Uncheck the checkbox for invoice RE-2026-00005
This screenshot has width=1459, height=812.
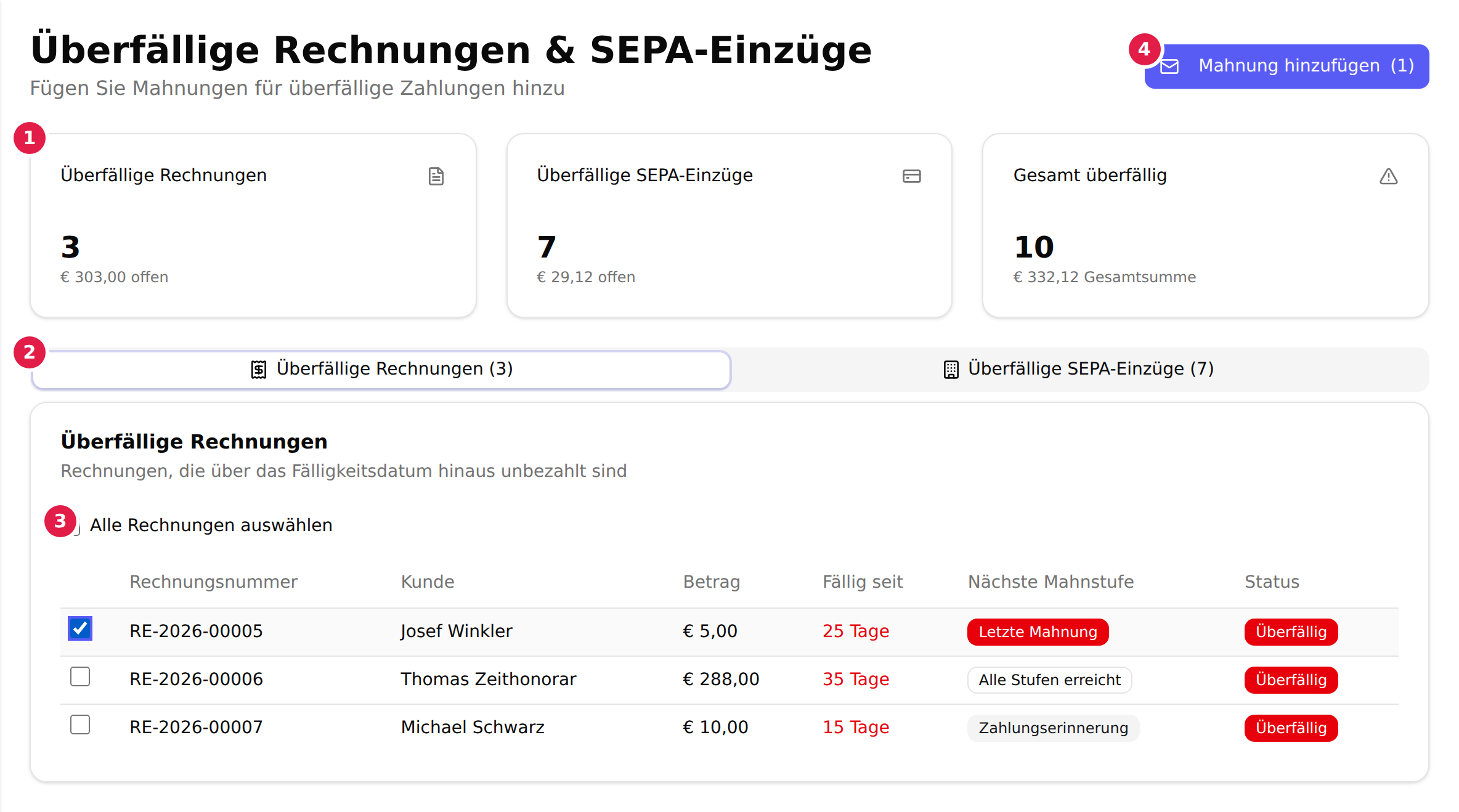coord(80,628)
